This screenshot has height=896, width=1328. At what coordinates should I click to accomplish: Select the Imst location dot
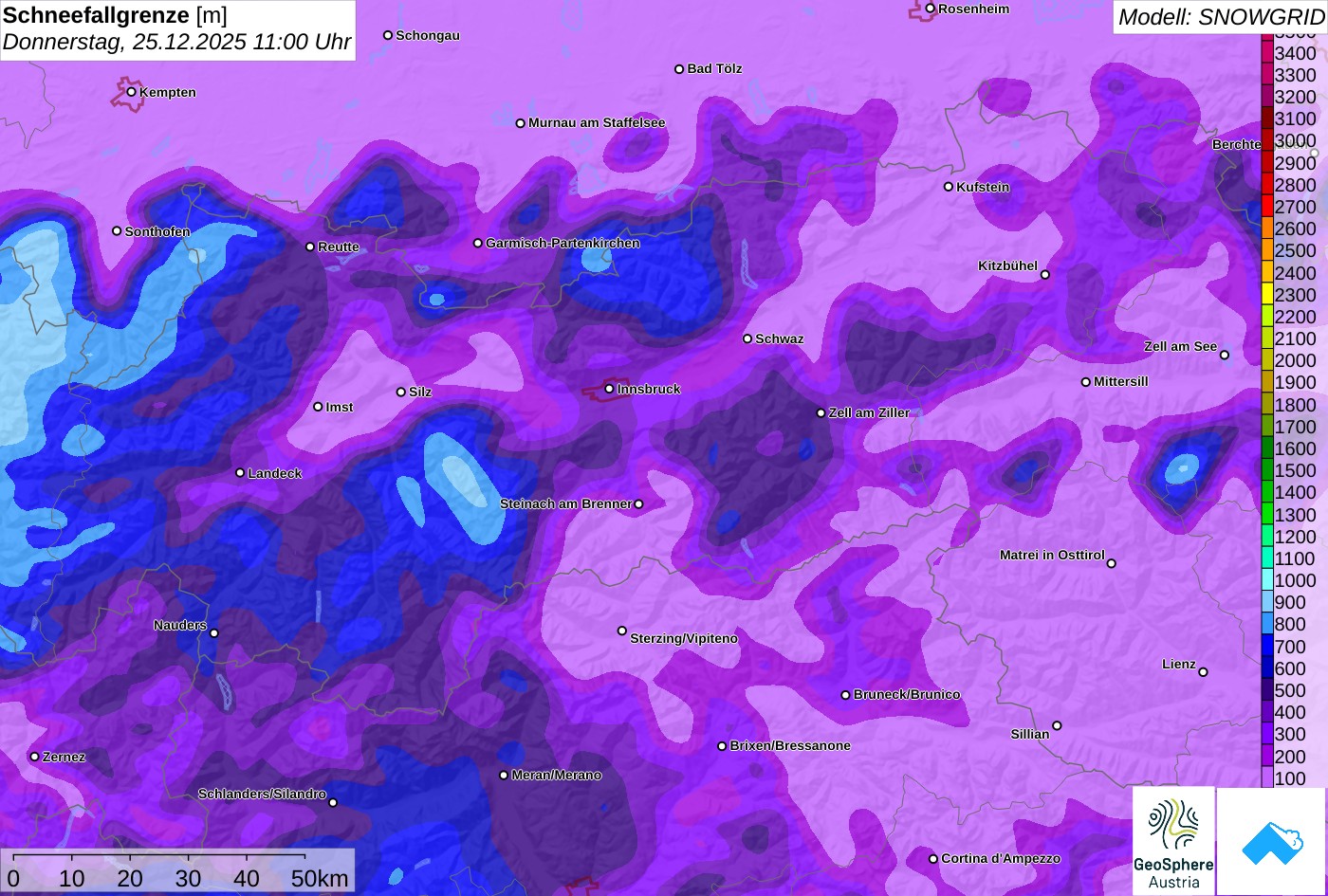click(318, 407)
